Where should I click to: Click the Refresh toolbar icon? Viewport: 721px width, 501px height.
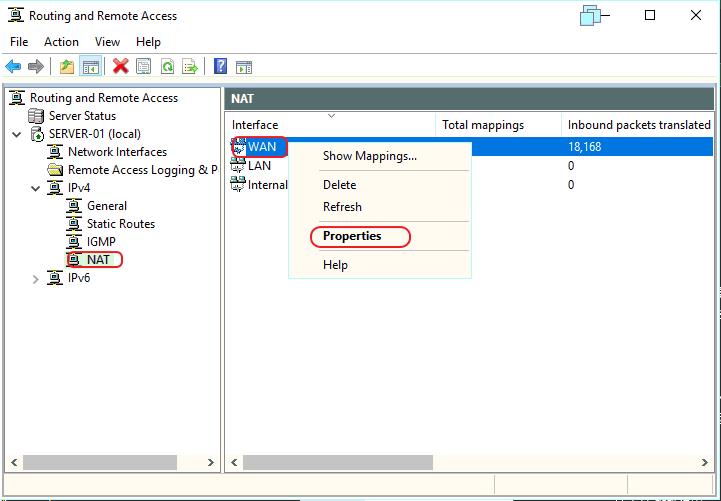tap(167, 67)
